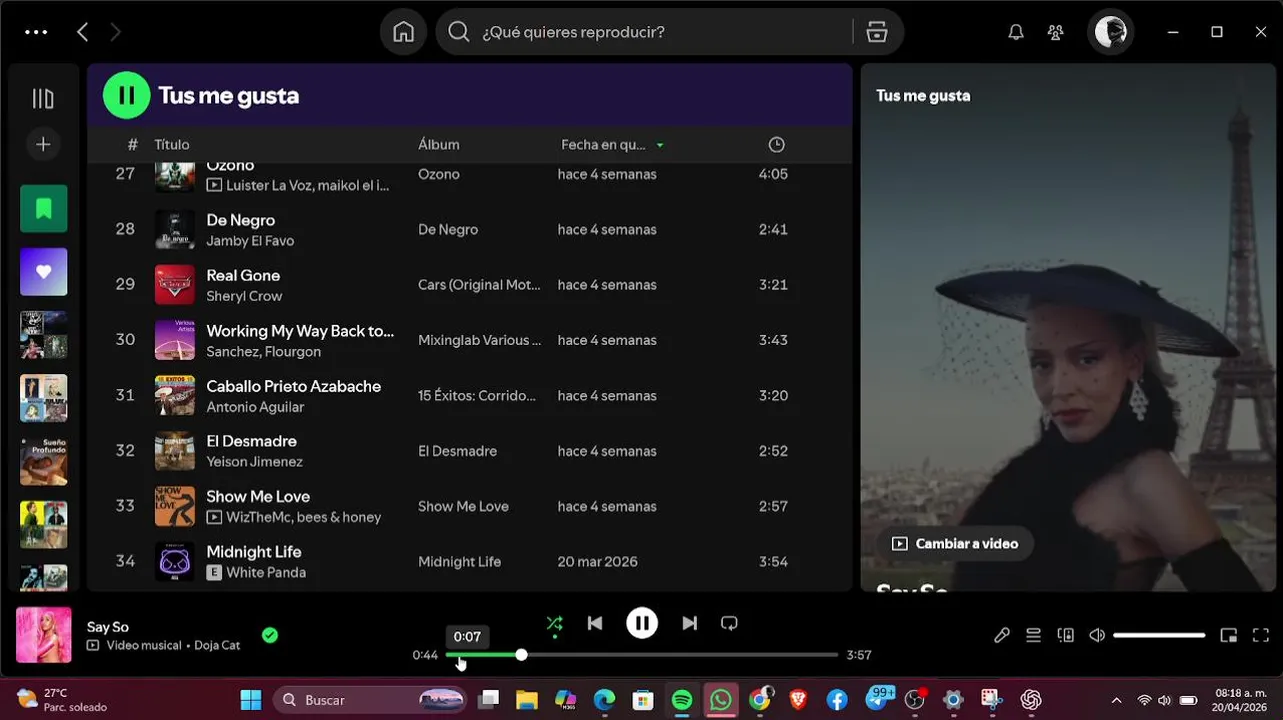Seek using the playback progress bar
Viewport: 1283px width, 720px height.
pos(642,655)
